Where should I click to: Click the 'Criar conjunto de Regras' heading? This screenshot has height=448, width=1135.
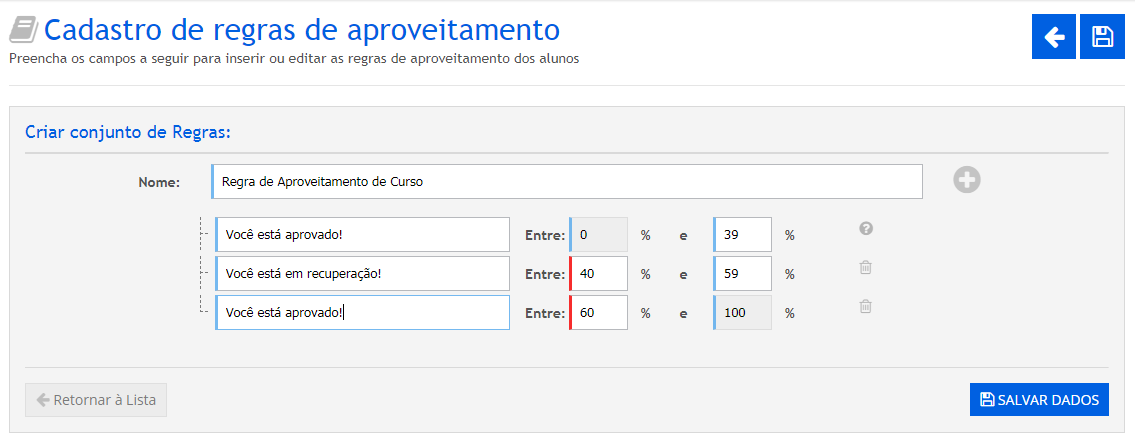click(128, 132)
